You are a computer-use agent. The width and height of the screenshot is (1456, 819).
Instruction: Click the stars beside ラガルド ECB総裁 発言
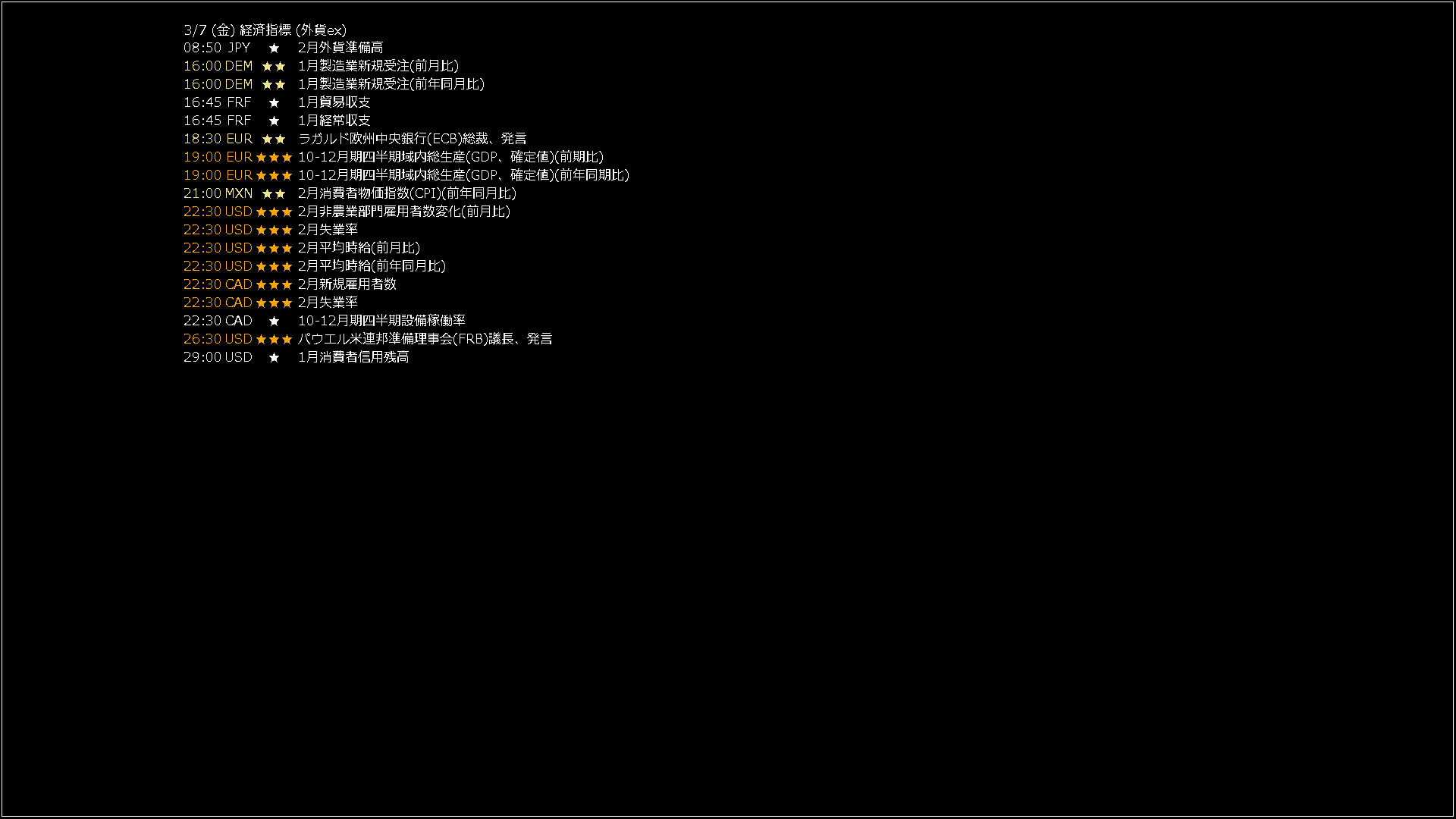[274, 139]
